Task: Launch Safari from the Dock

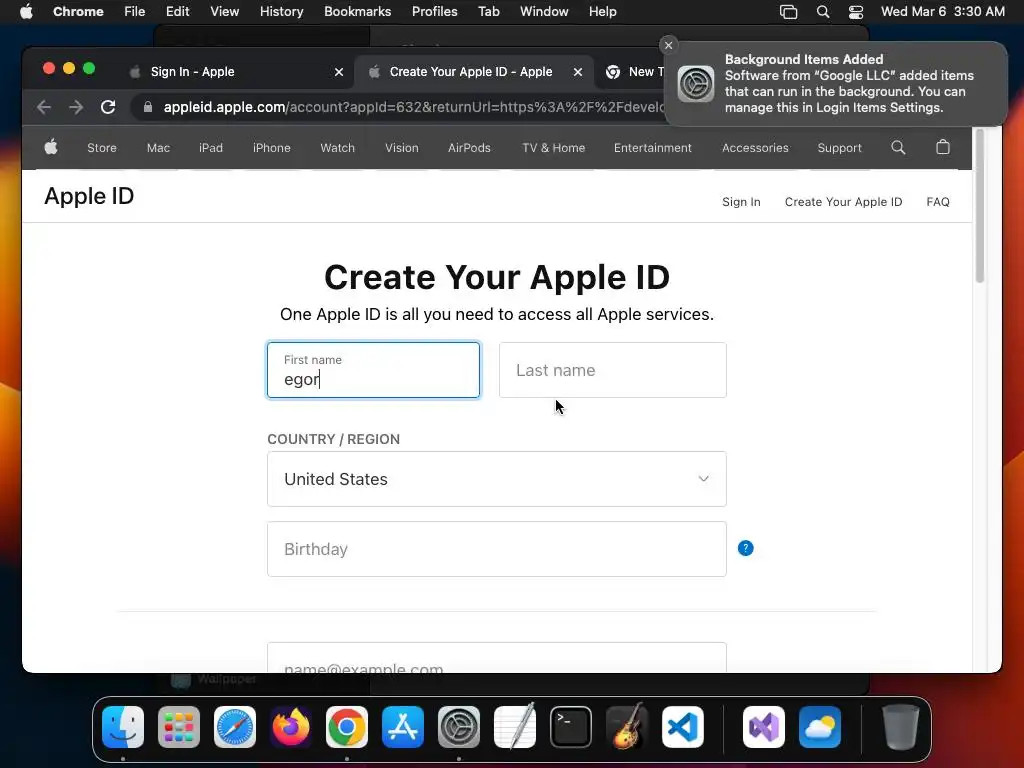Action: click(x=235, y=727)
